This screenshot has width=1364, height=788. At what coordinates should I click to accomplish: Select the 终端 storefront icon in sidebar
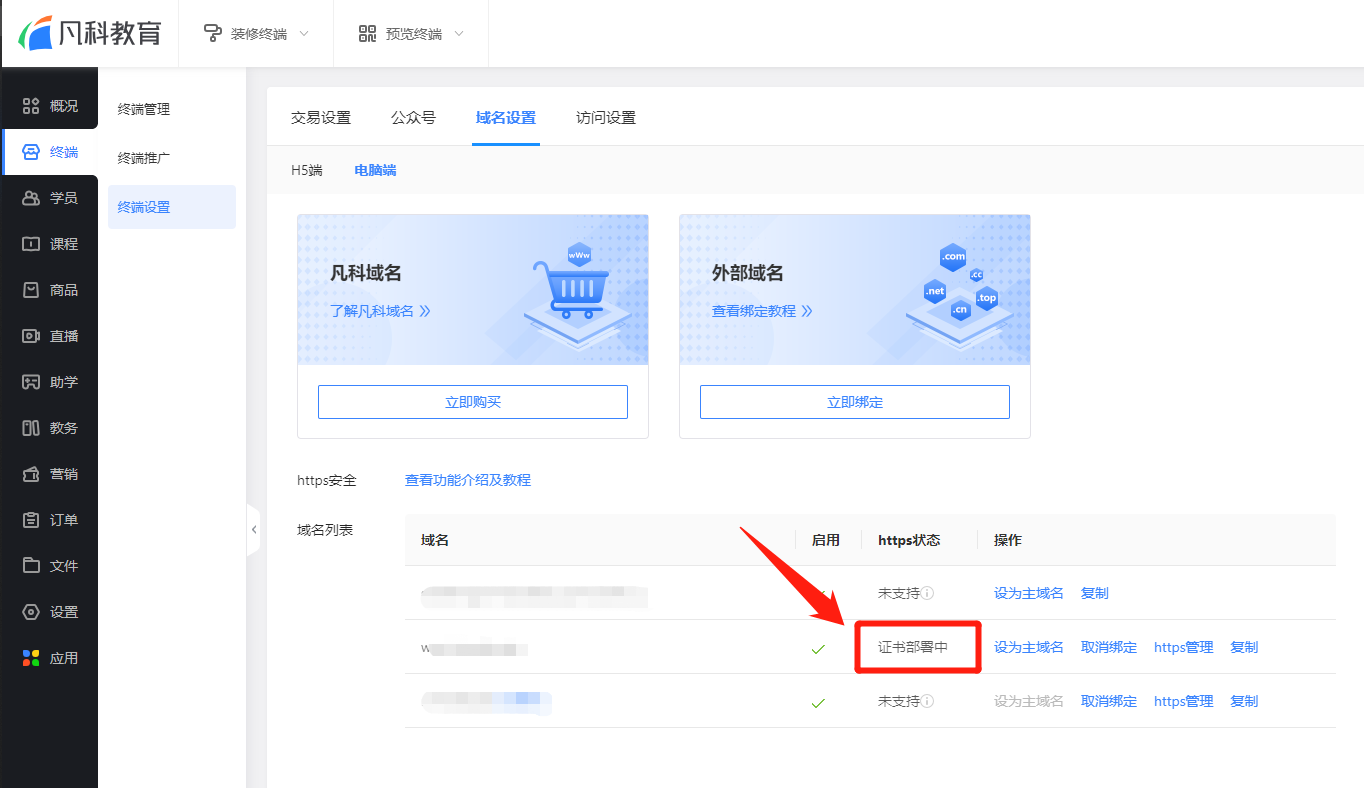pos(31,152)
